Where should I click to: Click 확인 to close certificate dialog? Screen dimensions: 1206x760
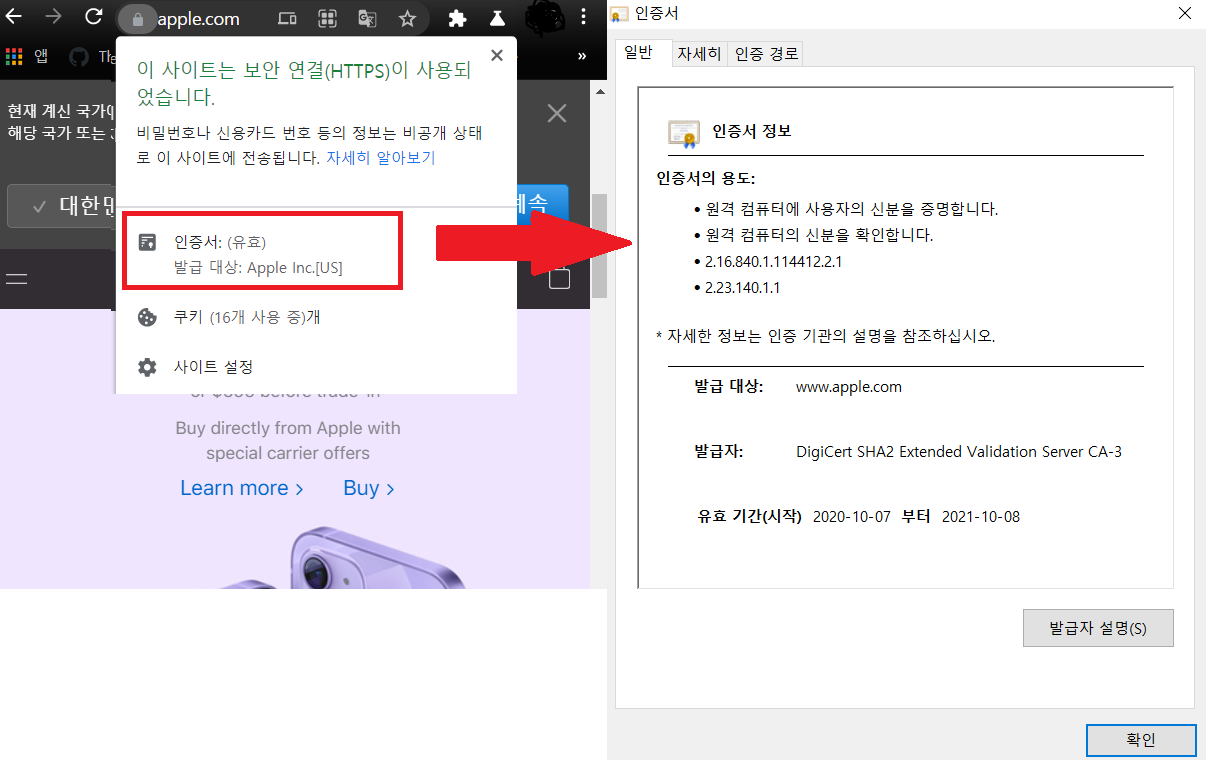tap(1140, 740)
